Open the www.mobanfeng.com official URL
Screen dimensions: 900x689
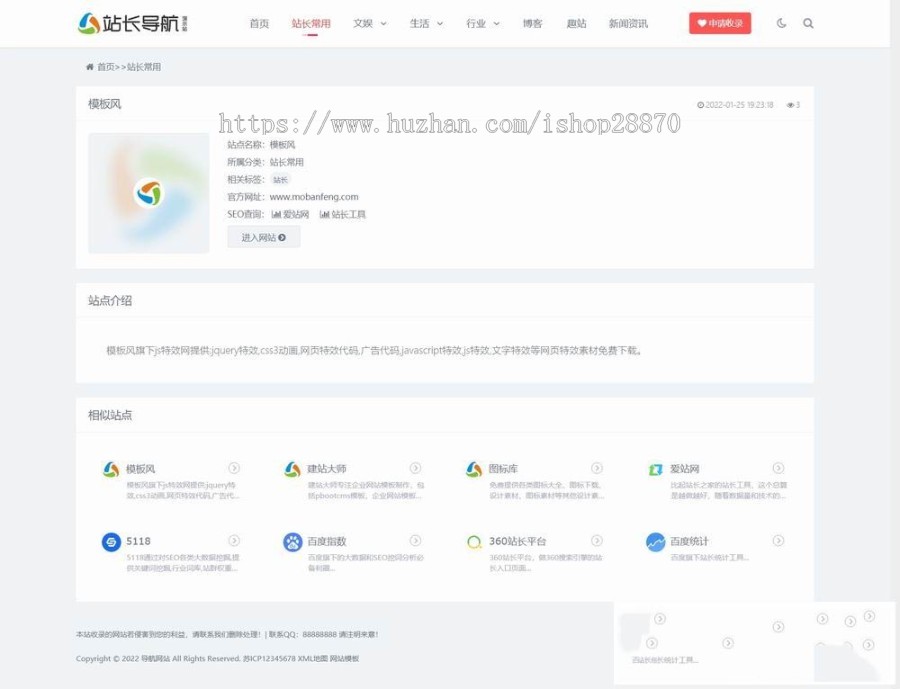314,197
